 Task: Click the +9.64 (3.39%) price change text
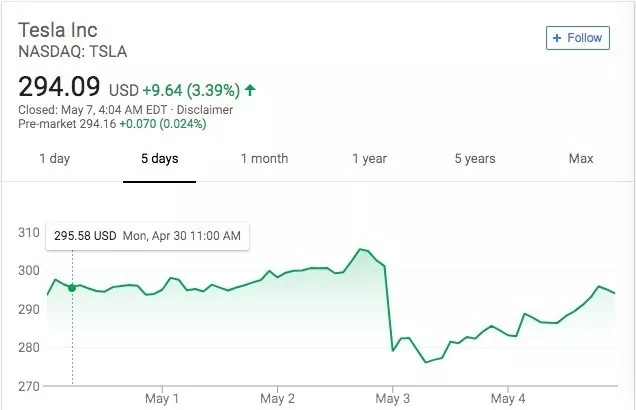[x=191, y=90]
